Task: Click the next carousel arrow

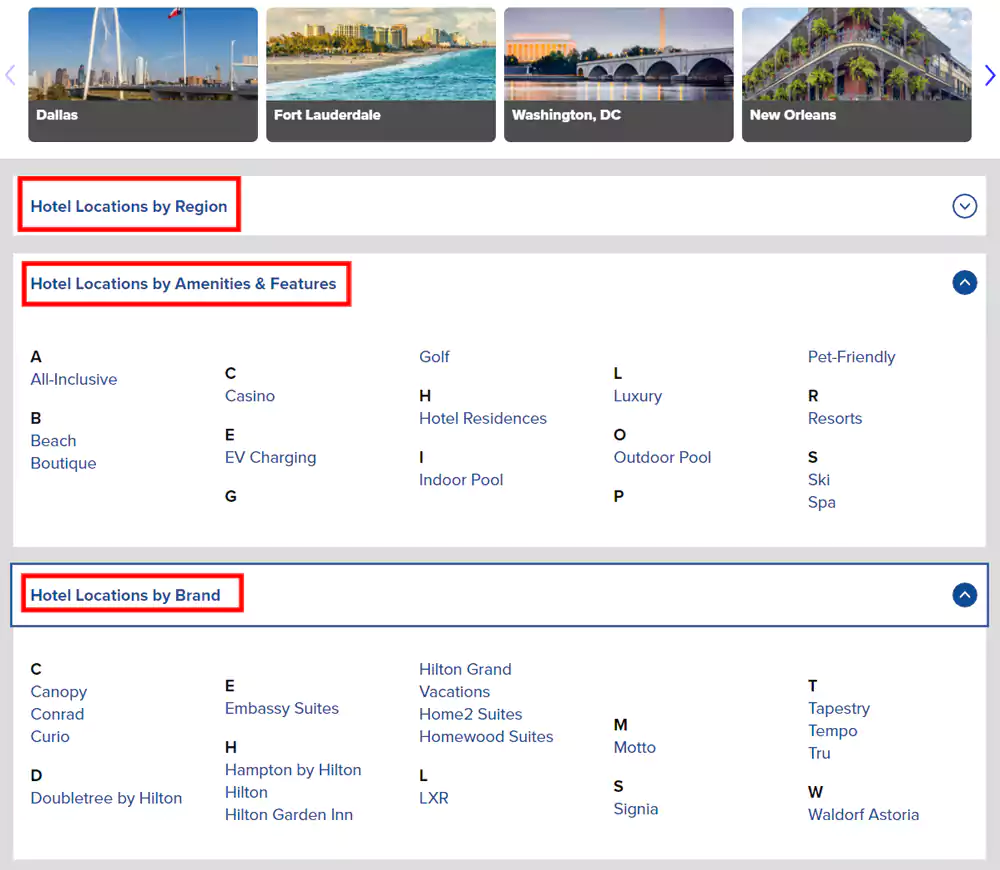Action: coord(989,75)
